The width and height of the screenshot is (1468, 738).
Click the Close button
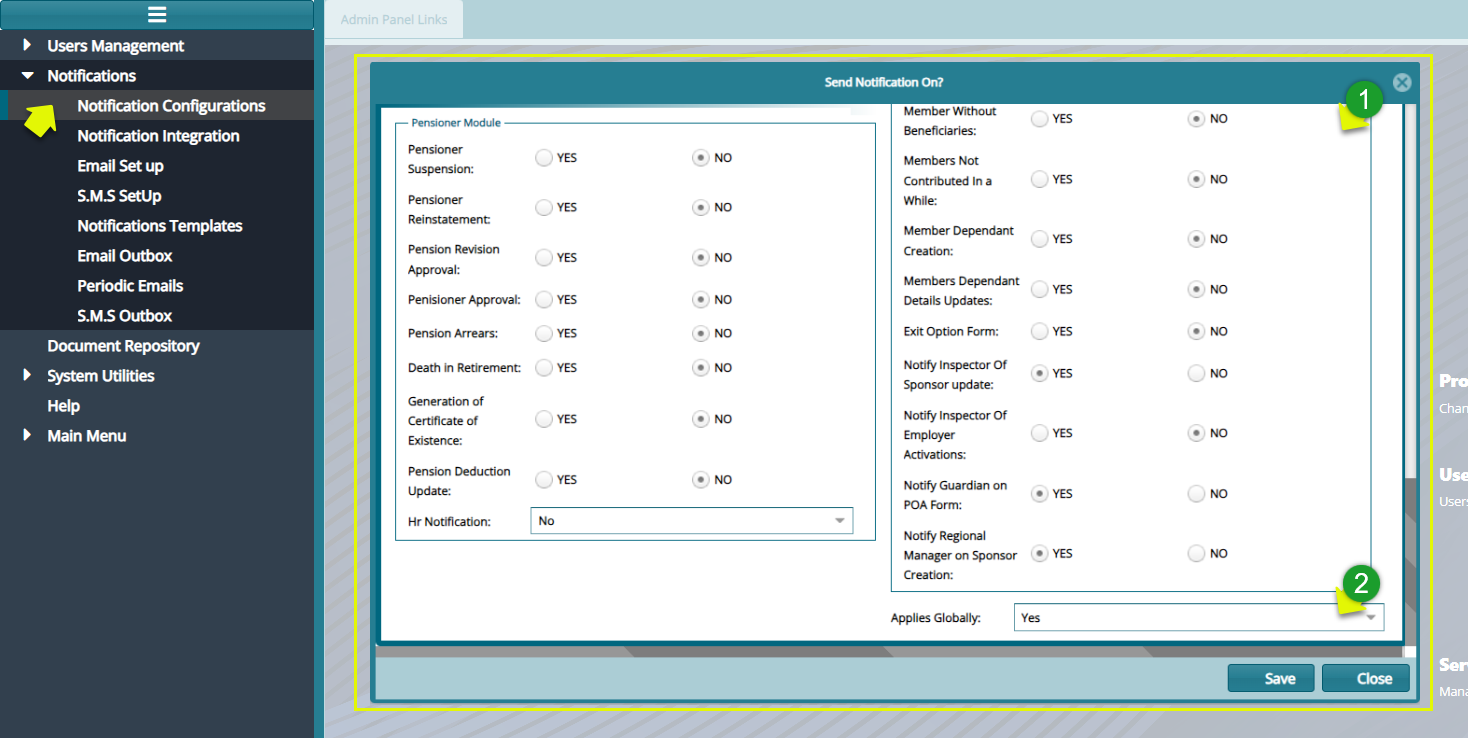tap(1366, 677)
